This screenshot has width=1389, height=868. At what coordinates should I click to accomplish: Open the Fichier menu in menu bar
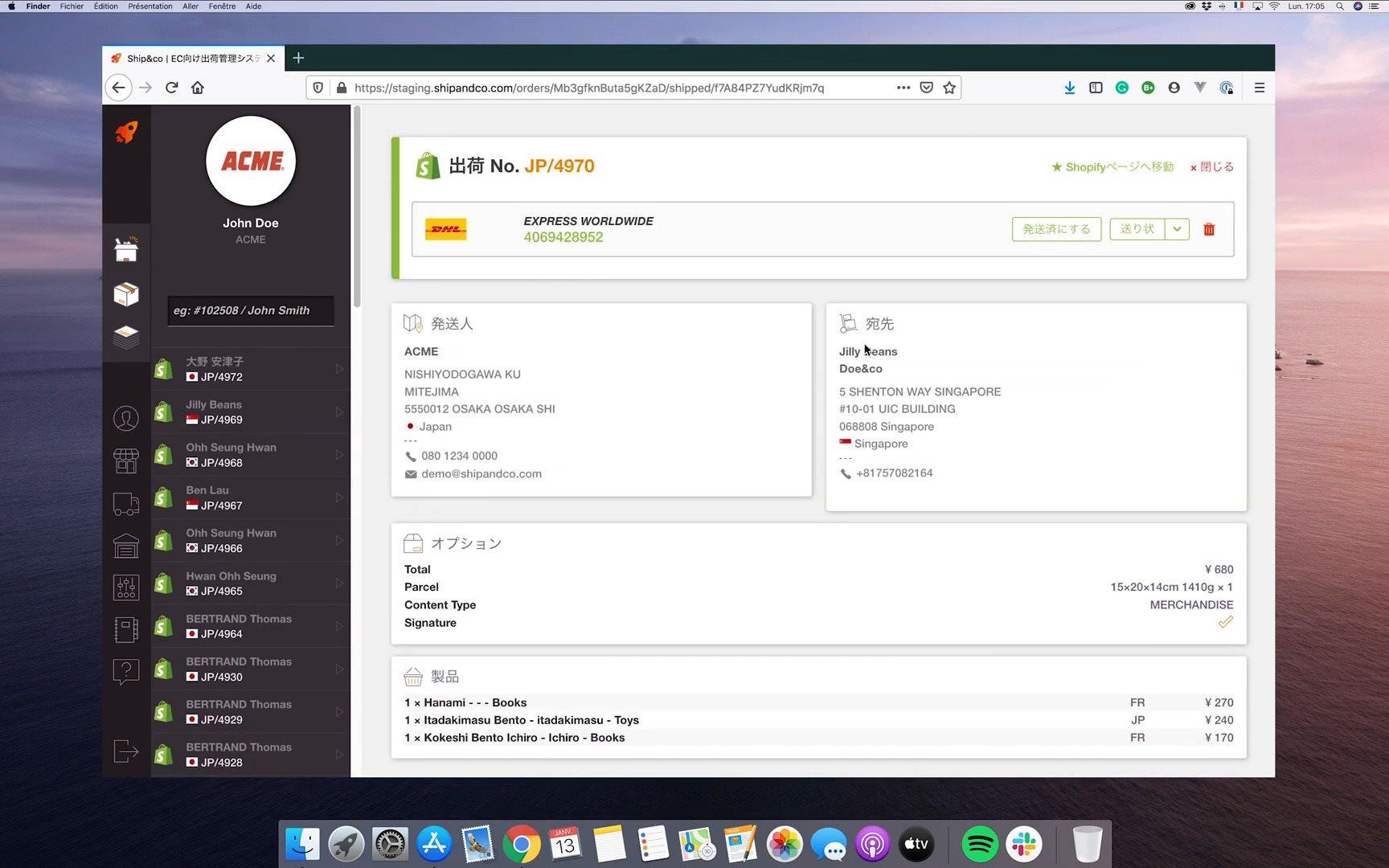tap(72, 6)
